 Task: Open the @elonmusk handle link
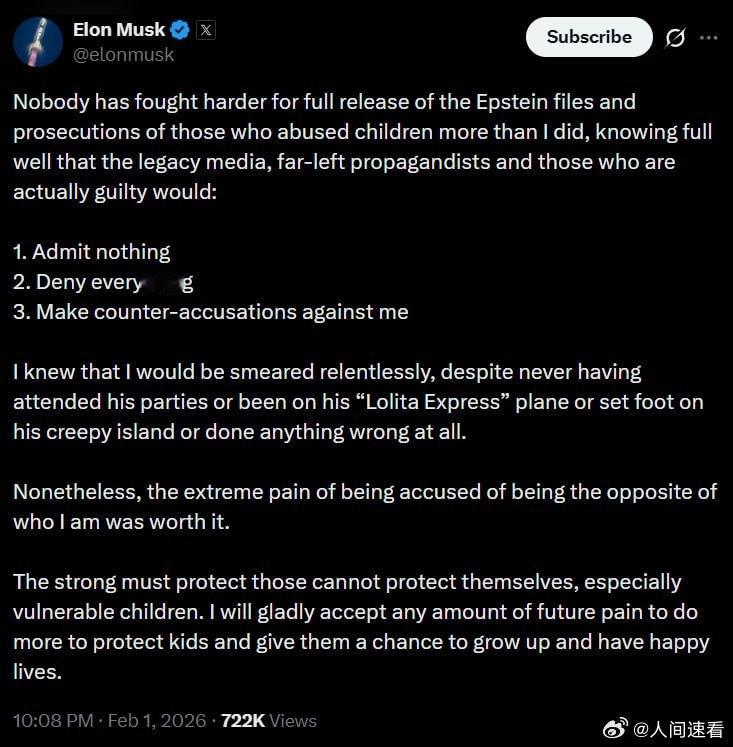tap(123, 55)
